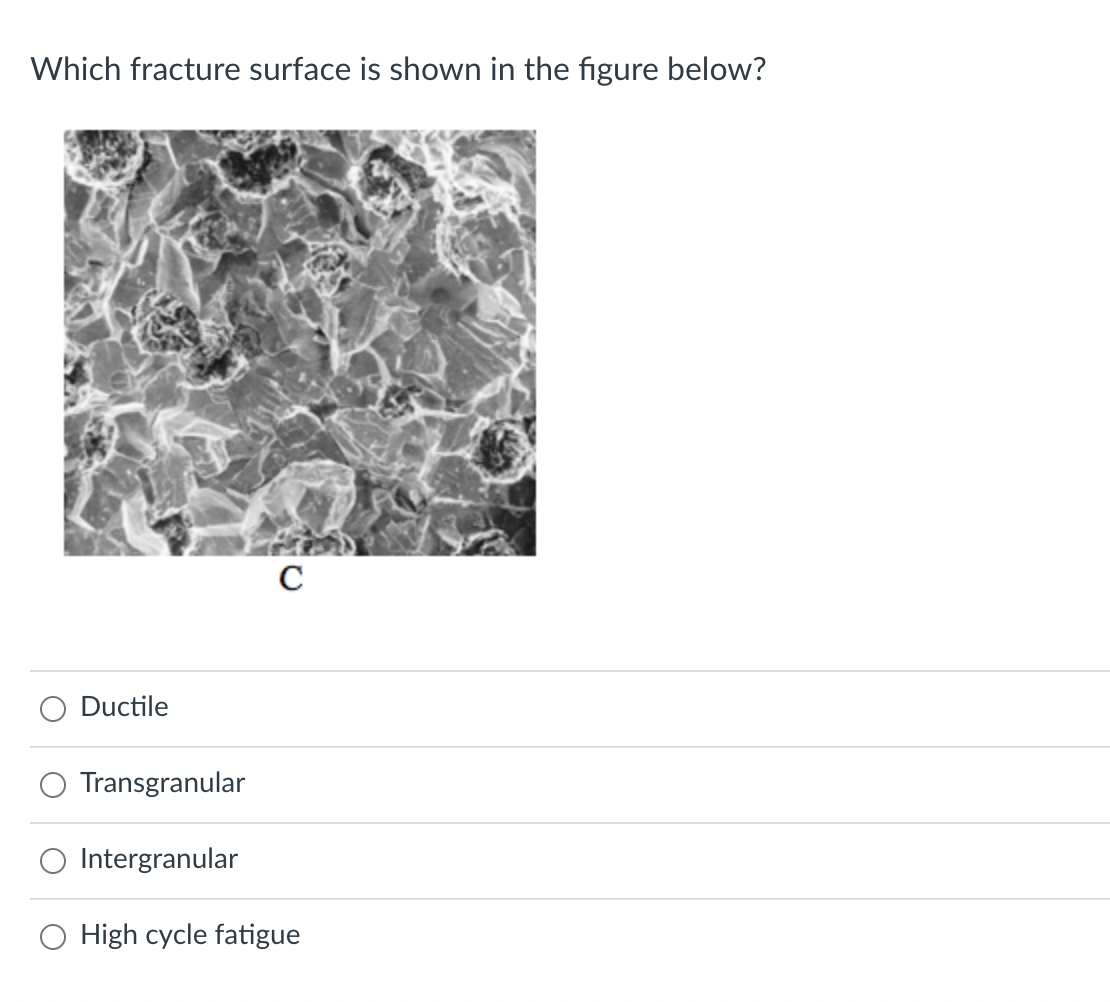Click the Ductile answer label text
This screenshot has height=1002, width=1110.
[125, 707]
